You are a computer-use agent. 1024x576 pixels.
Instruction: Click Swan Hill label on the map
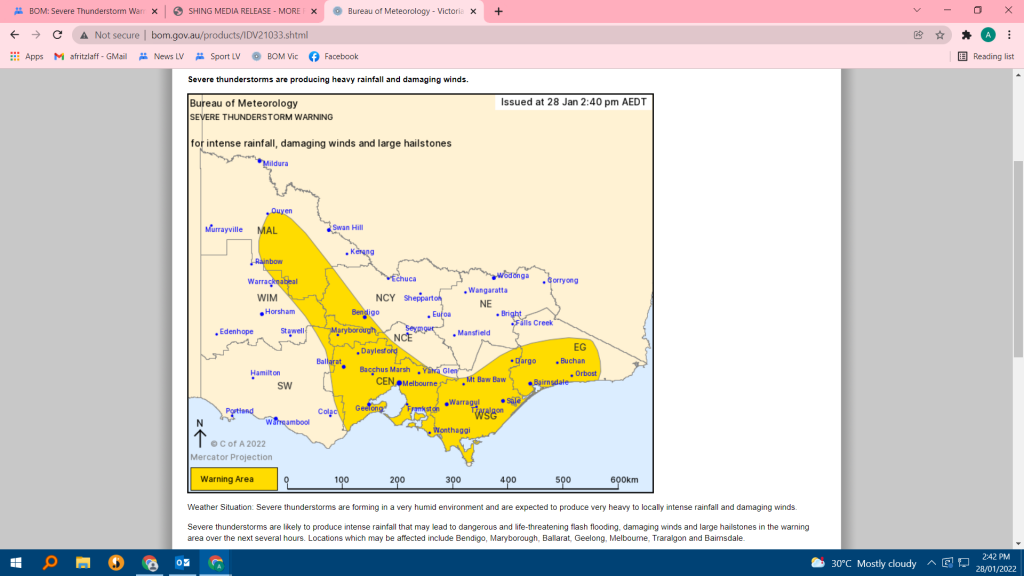[347, 228]
